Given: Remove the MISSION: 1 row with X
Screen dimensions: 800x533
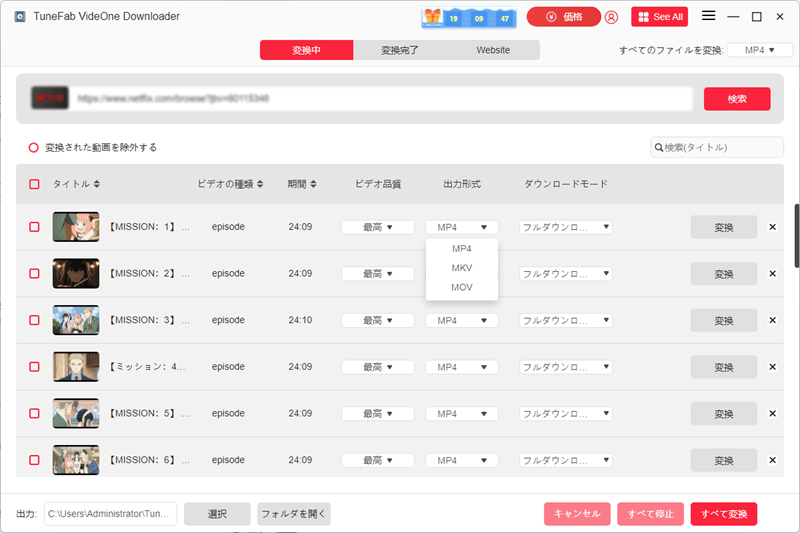Looking at the screenshot, I should [772, 227].
